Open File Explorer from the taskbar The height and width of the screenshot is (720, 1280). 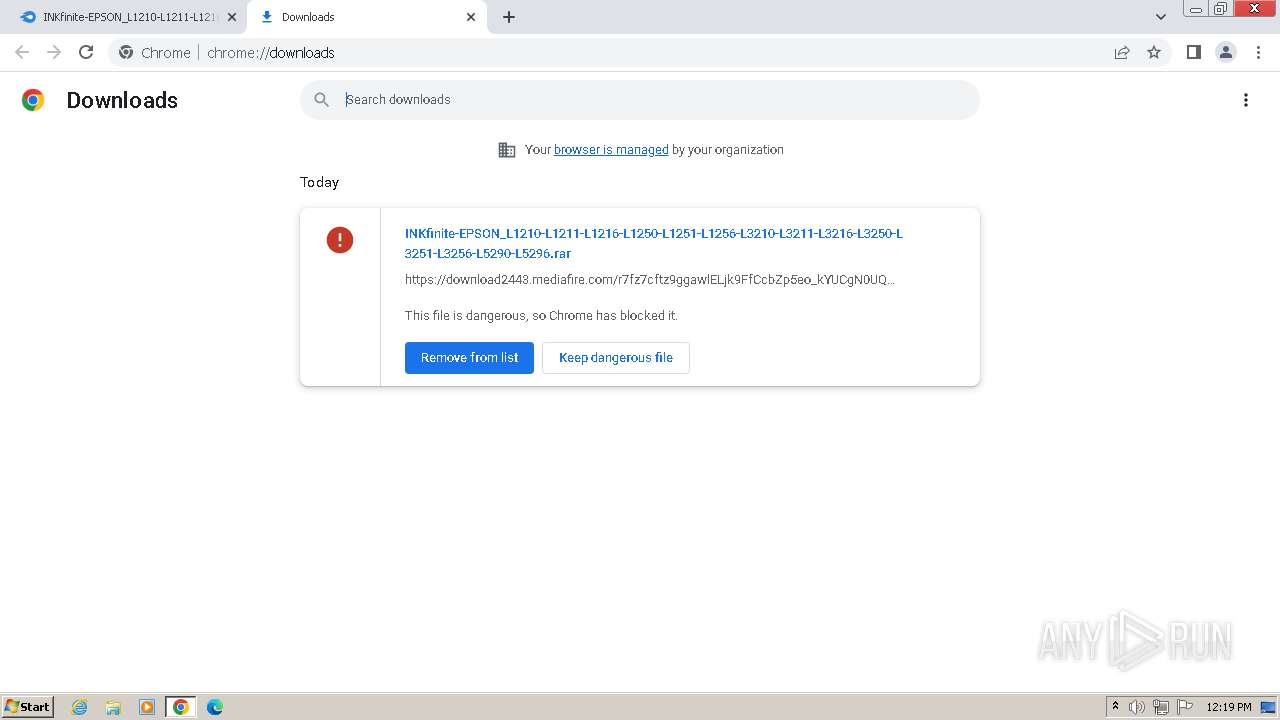point(113,707)
